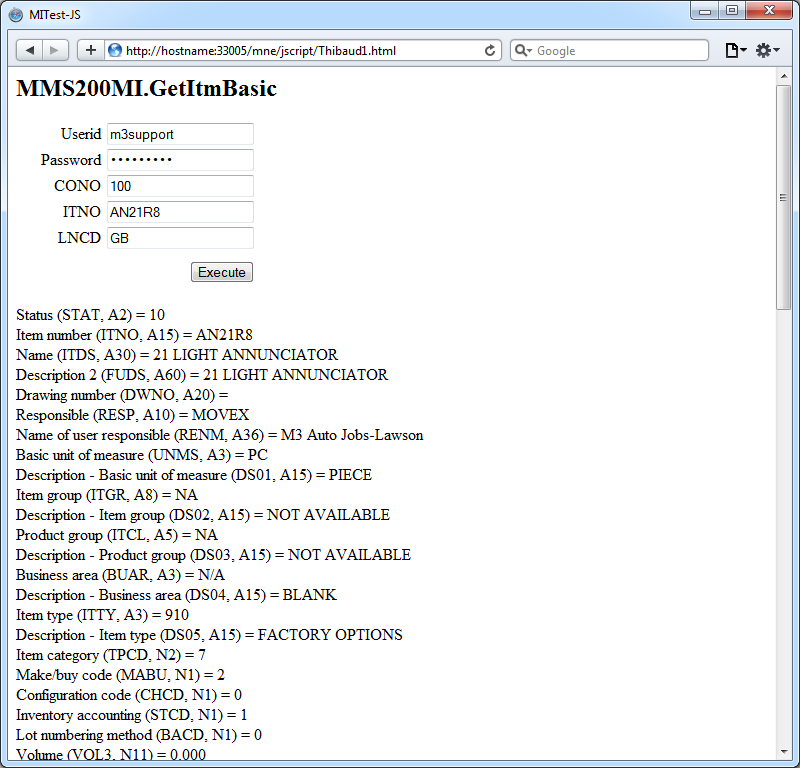Reload the current page

click(490, 50)
